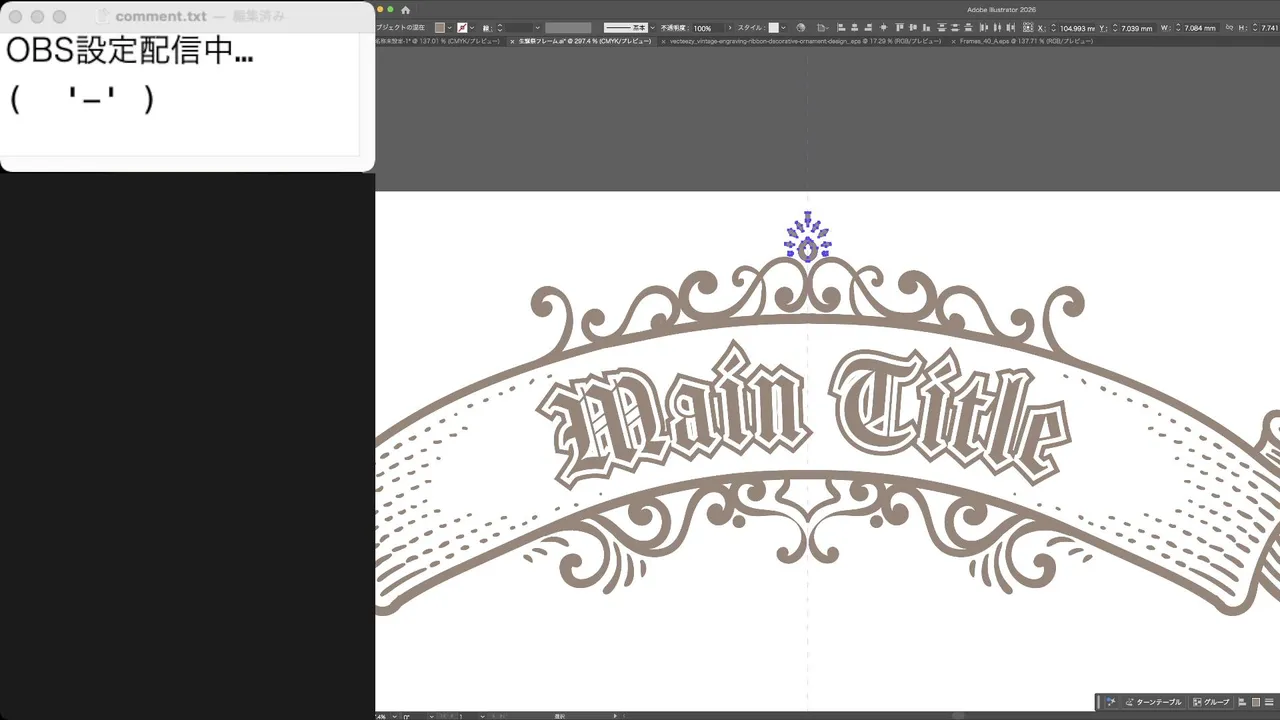Click vertical distribute center icon
The width and height of the screenshot is (1280, 720).
click(x=955, y=28)
